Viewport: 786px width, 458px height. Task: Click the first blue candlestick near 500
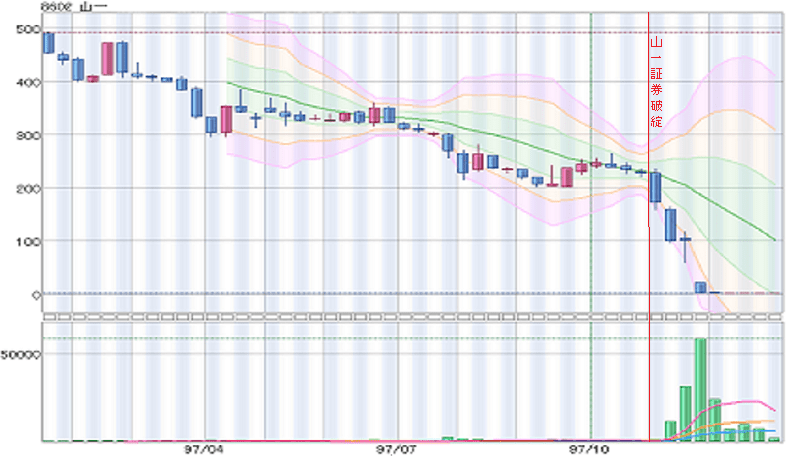(x=48, y=42)
